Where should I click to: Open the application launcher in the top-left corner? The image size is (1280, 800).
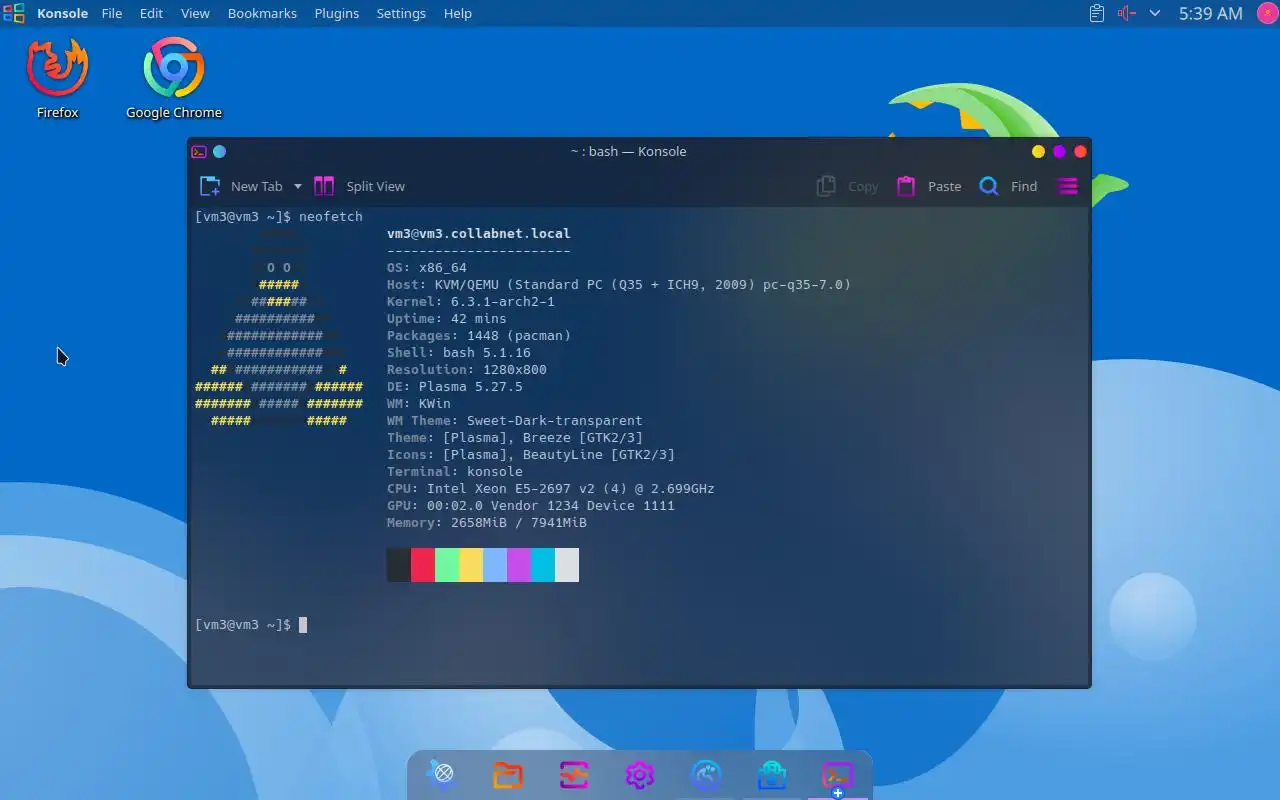coord(14,13)
